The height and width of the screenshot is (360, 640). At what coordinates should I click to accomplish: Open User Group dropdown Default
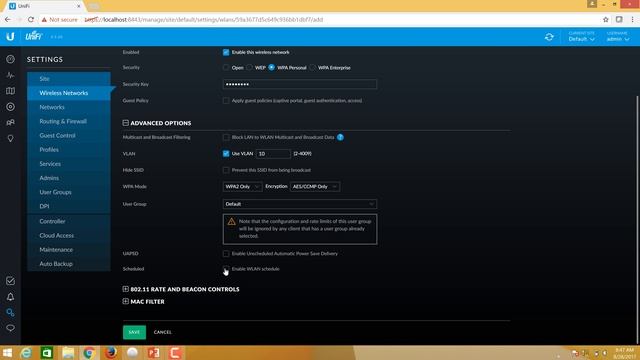point(300,204)
